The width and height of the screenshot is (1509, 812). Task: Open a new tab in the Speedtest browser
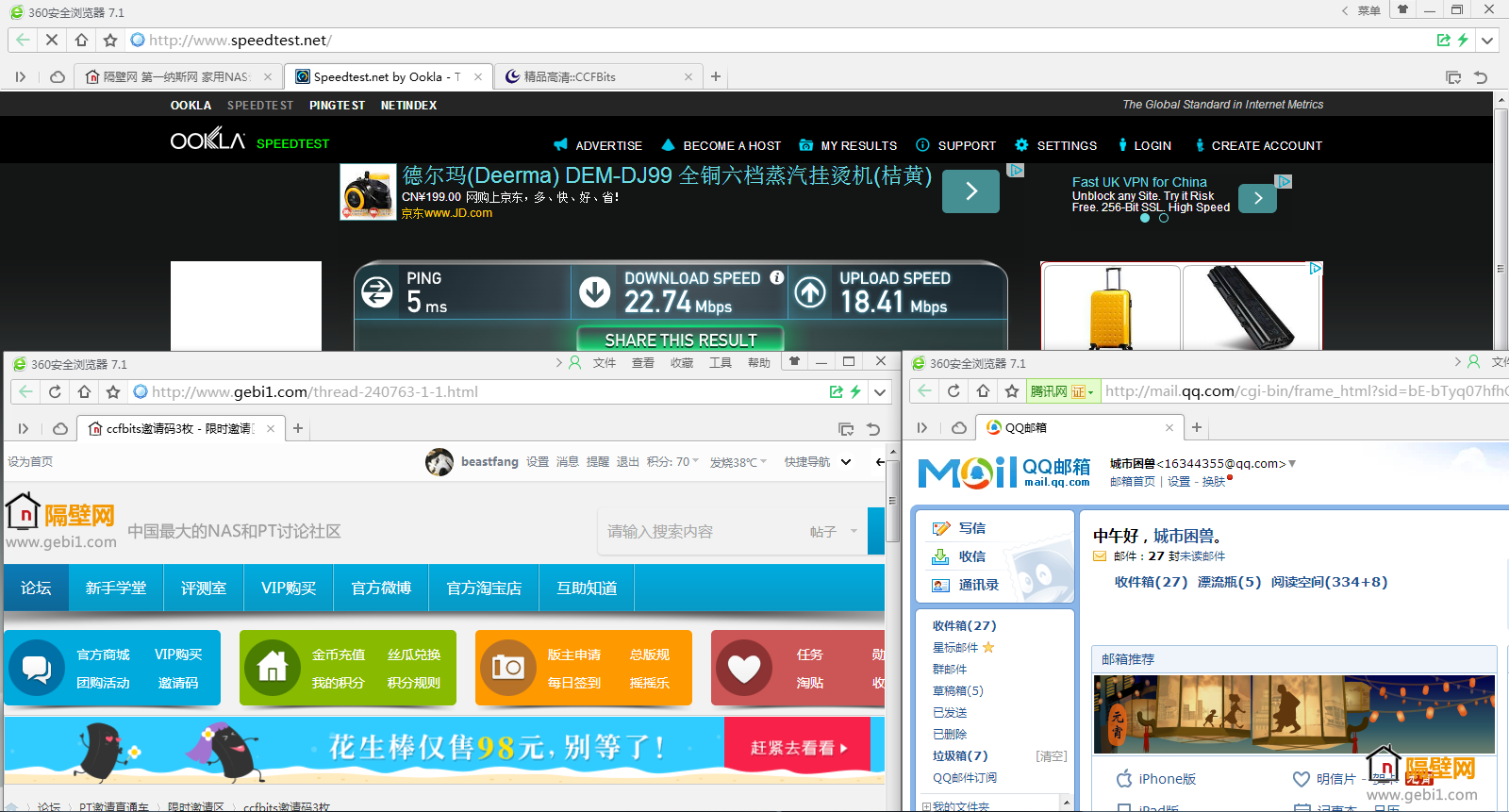[x=716, y=76]
